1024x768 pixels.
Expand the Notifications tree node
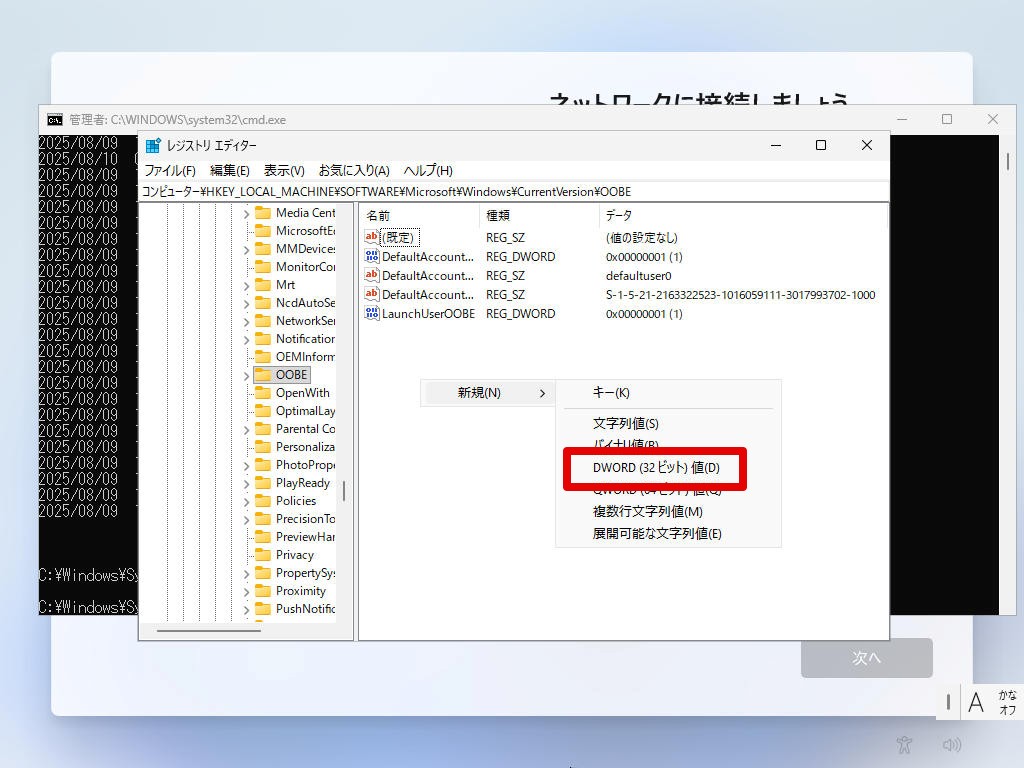(x=246, y=340)
